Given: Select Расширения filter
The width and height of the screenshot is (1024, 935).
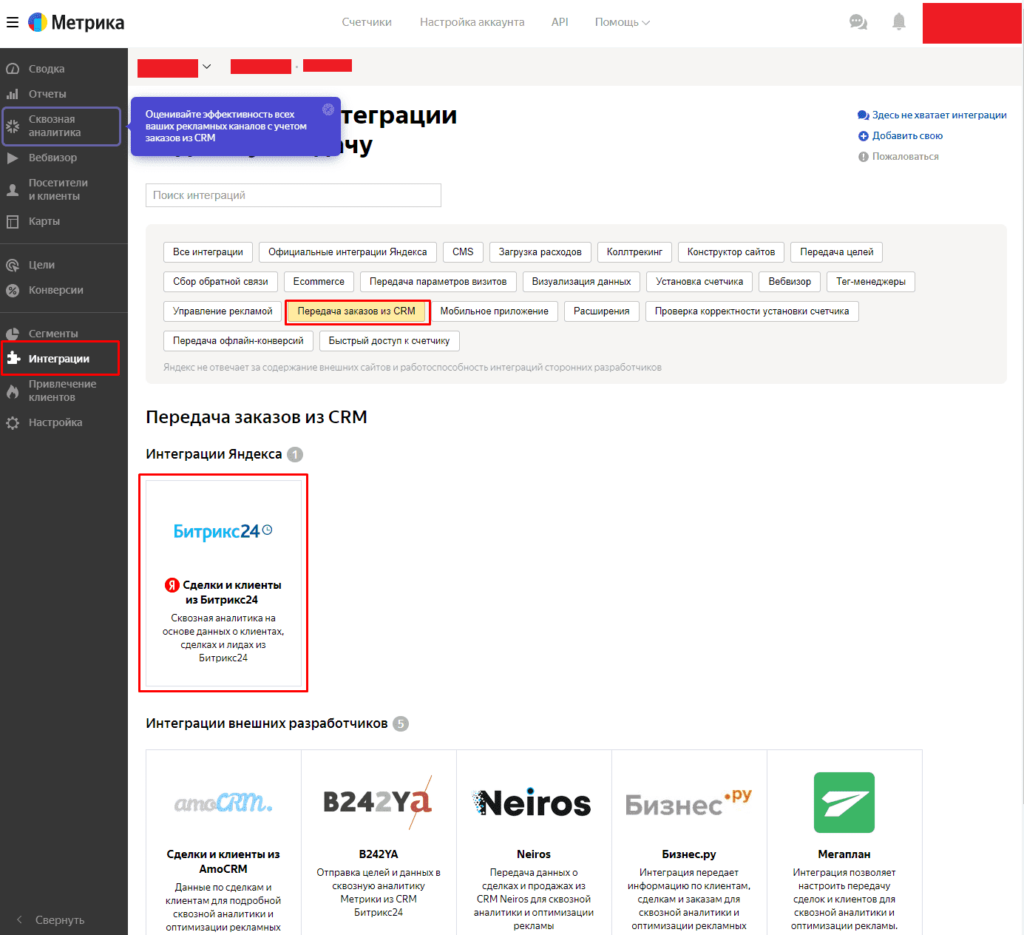Looking at the screenshot, I should point(601,311).
